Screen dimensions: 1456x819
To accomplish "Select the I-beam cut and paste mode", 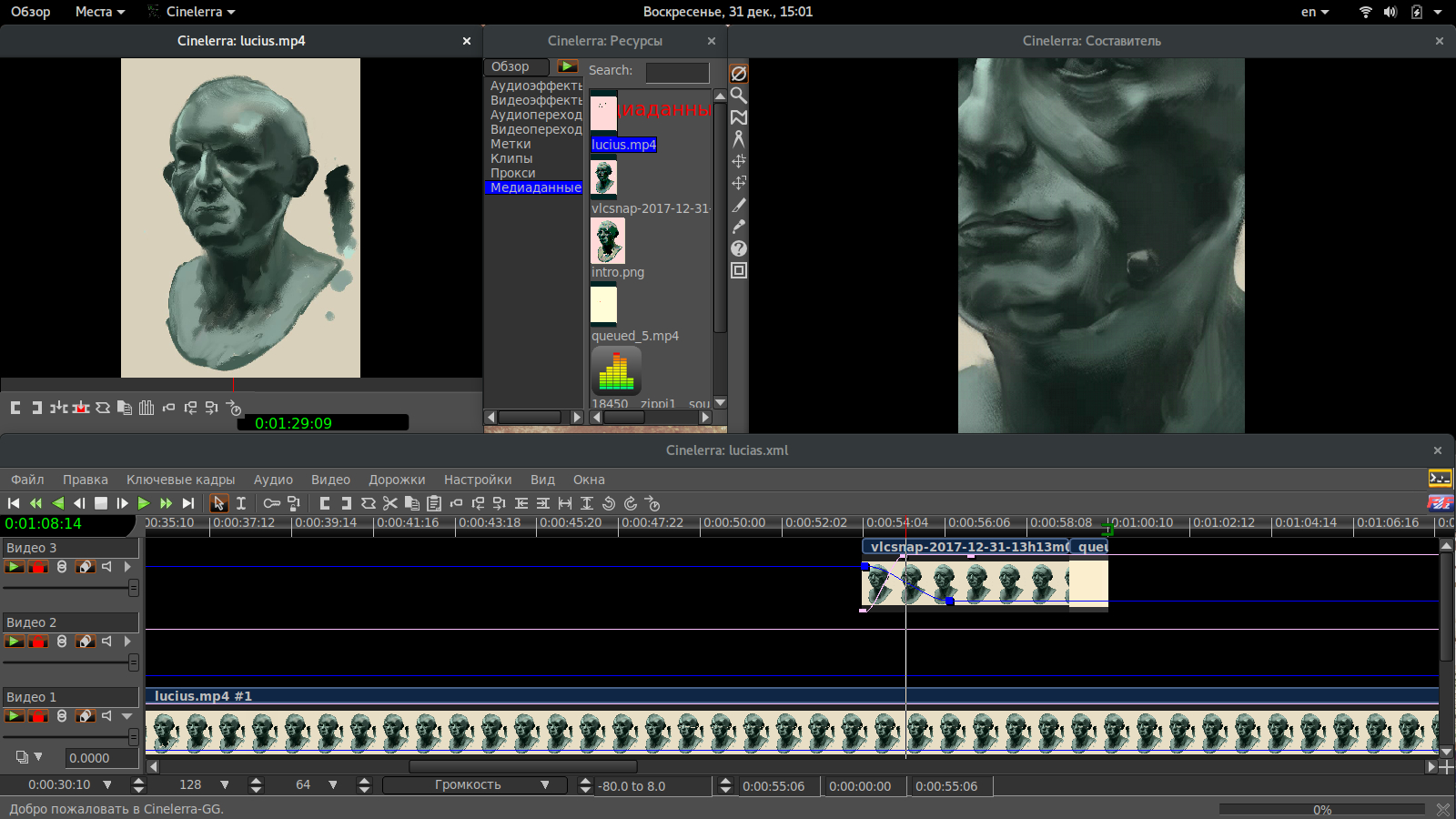I will [x=241, y=503].
